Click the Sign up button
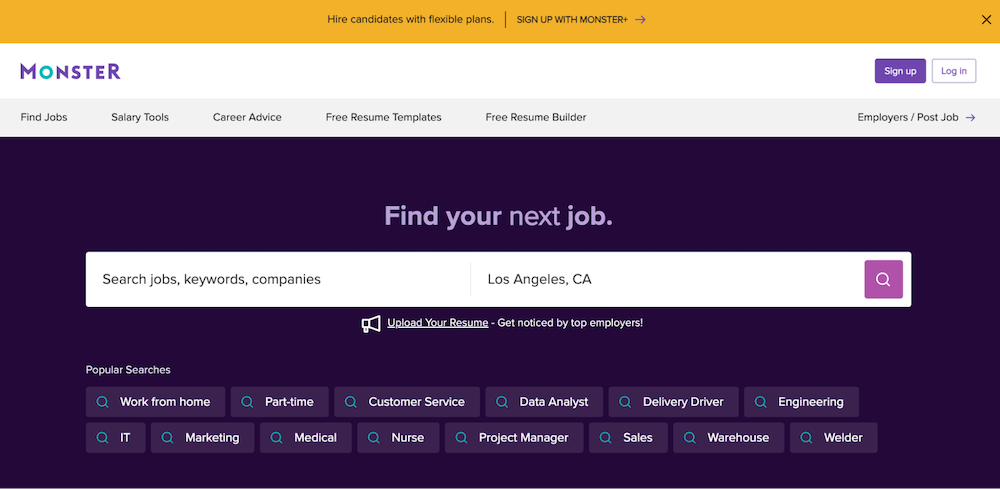This screenshot has width=1000, height=489. [x=900, y=71]
